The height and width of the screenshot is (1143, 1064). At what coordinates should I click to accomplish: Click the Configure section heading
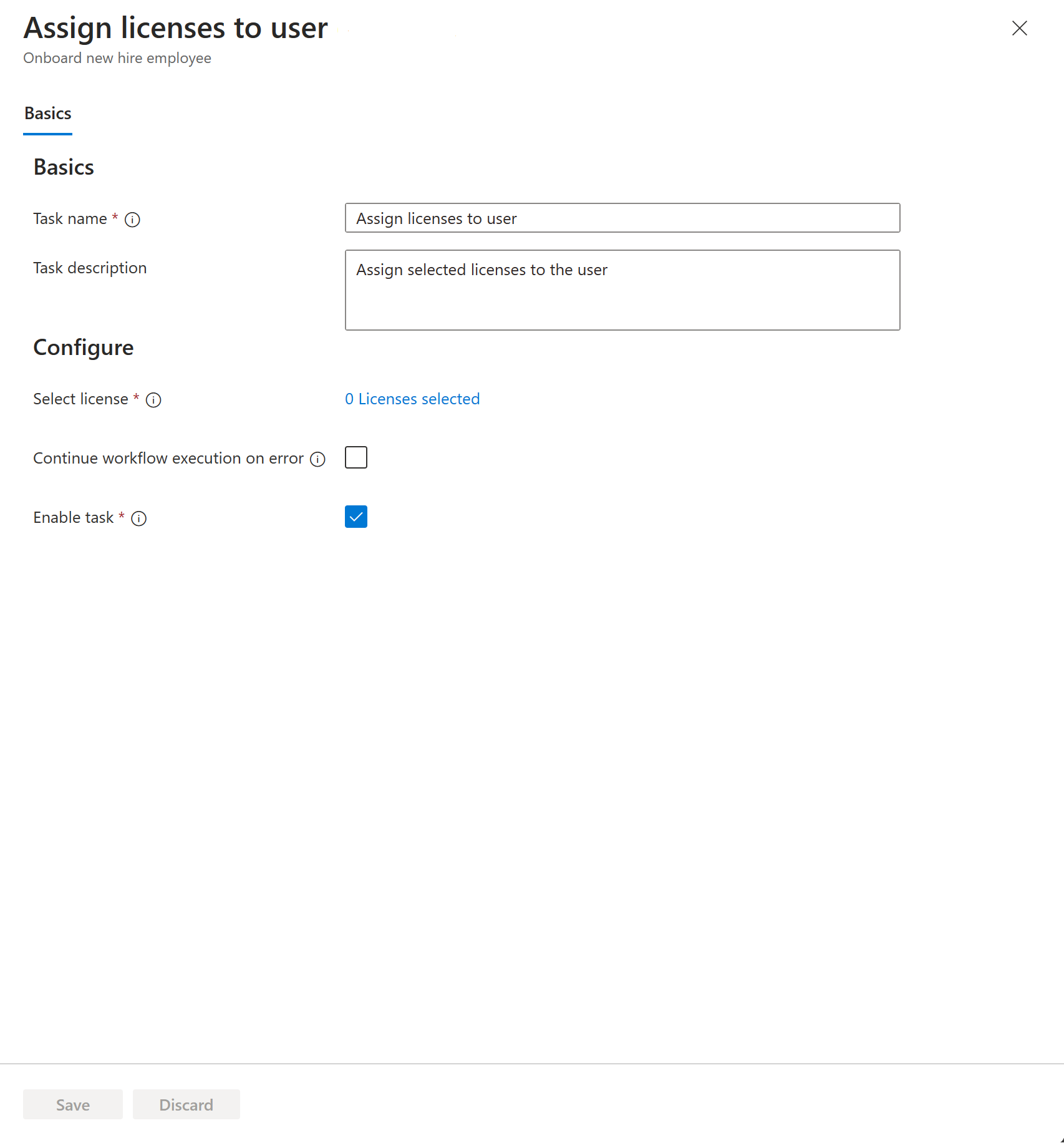[x=83, y=348]
